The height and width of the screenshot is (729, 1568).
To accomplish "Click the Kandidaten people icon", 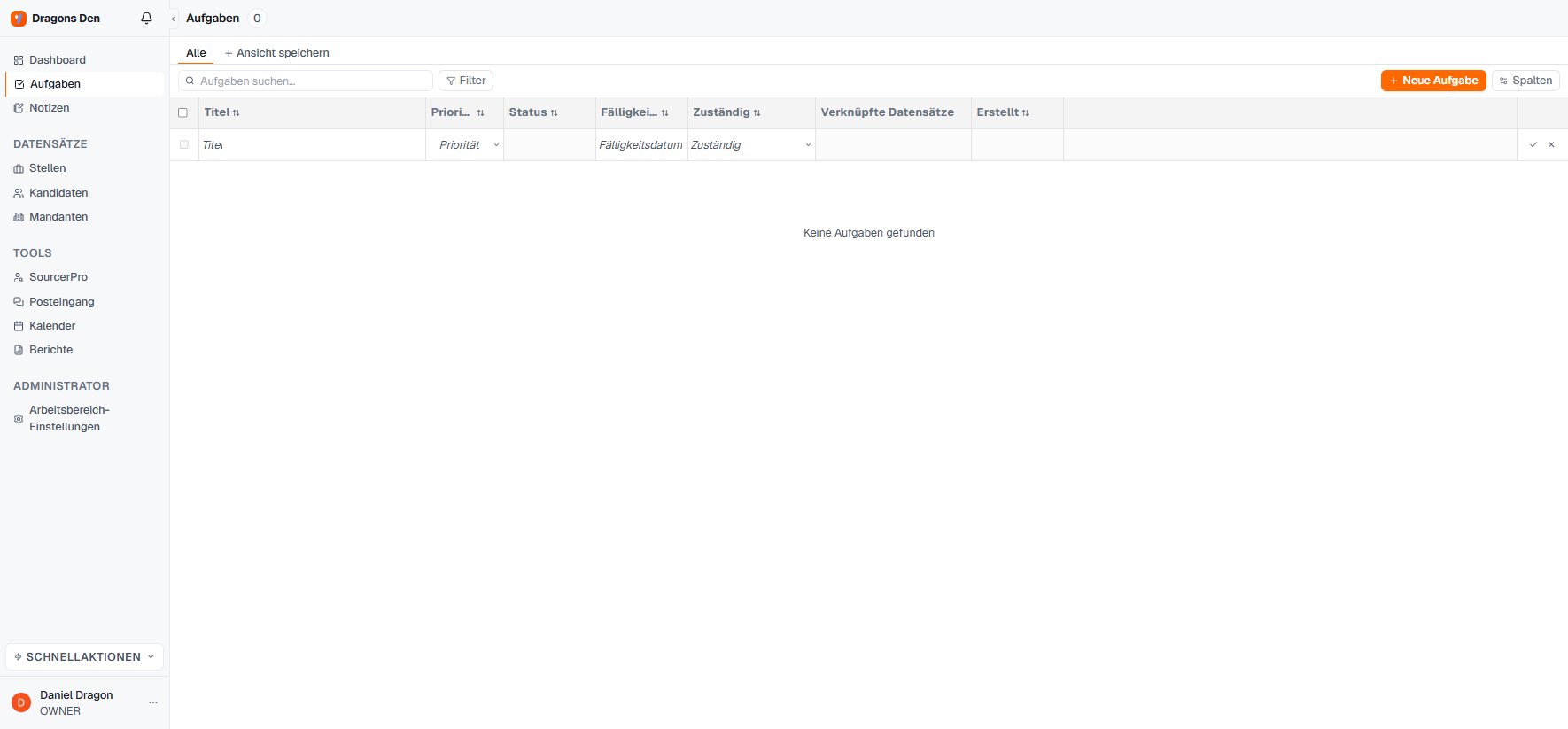I will pyautogui.click(x=19, y=193).
